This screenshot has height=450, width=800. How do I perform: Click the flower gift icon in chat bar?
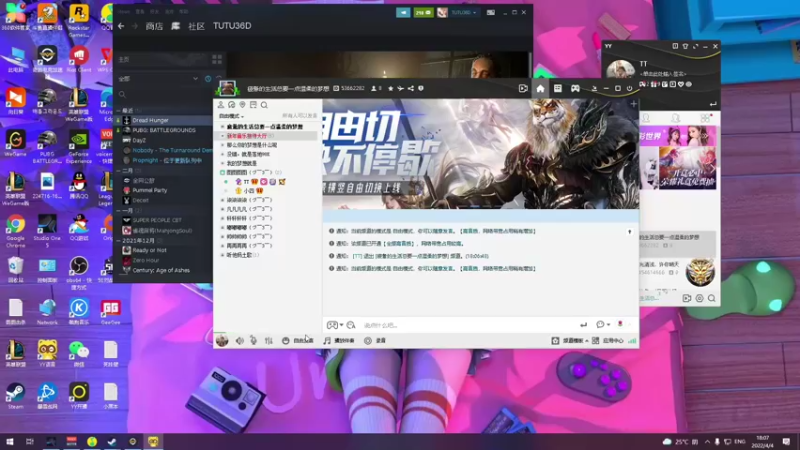[x=620, y=324]
